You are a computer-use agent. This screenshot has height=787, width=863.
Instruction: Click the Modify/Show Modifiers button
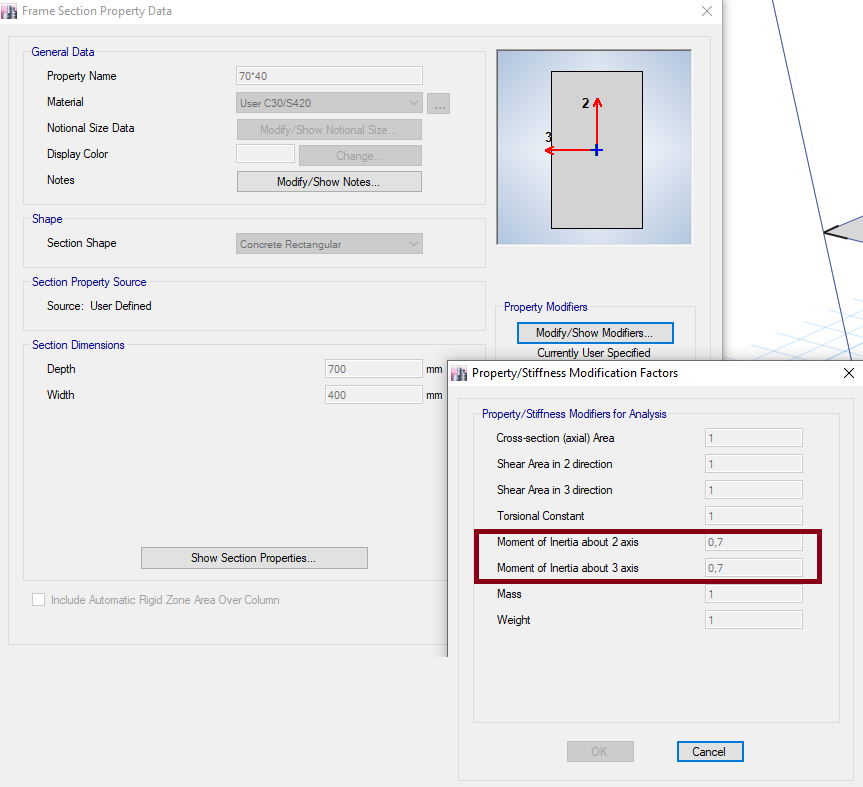point(595,333)
